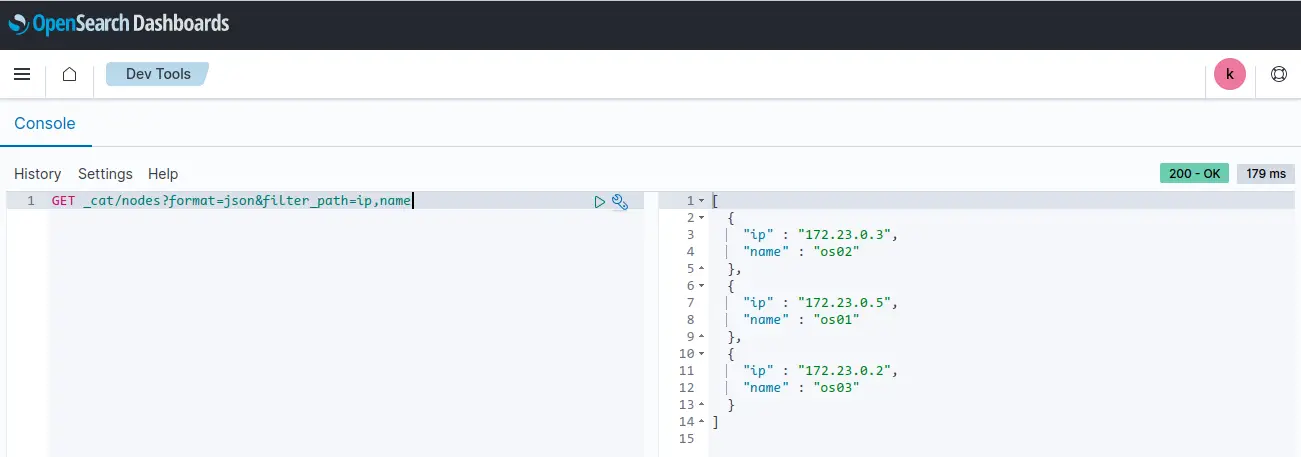Run the request with the play icon
This screenshot has height=457, width=1301.
click(x=600, y=201)
